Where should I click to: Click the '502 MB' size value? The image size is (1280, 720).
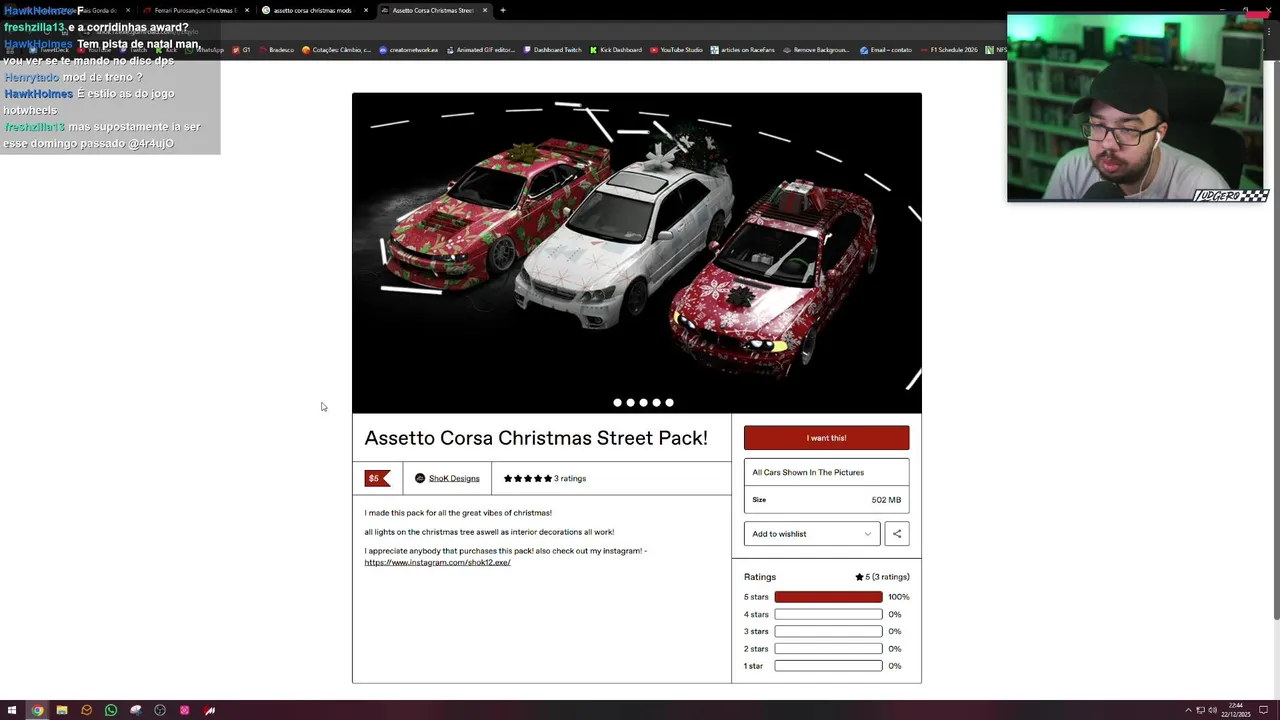tap(886, 500)
